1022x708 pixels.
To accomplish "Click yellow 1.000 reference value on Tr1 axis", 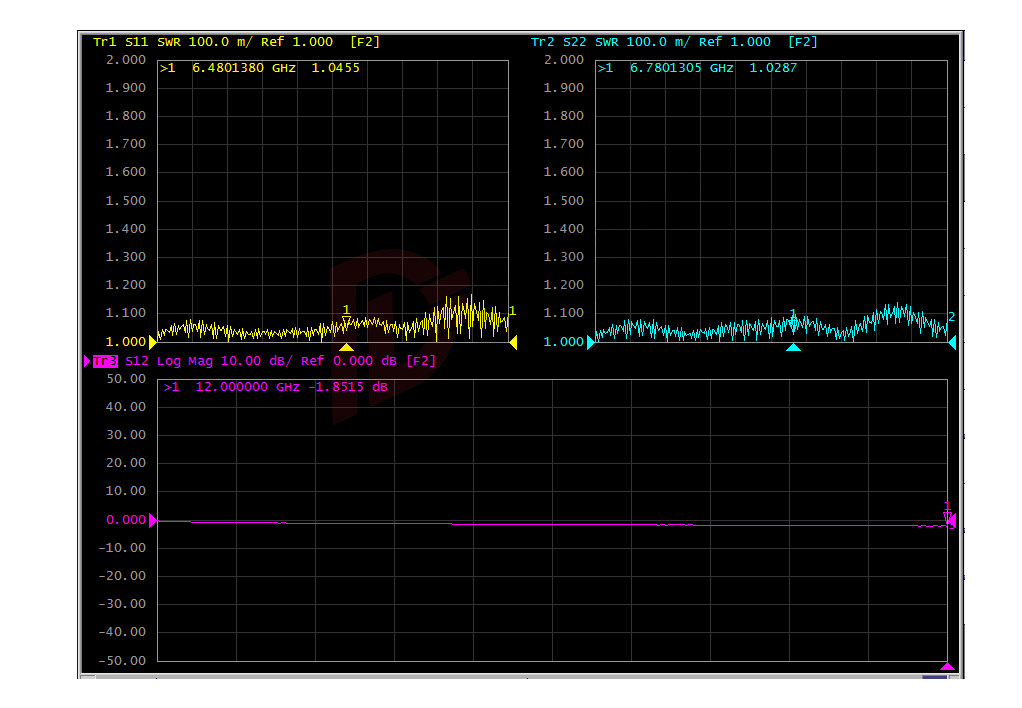I will (x=126, y=342).
